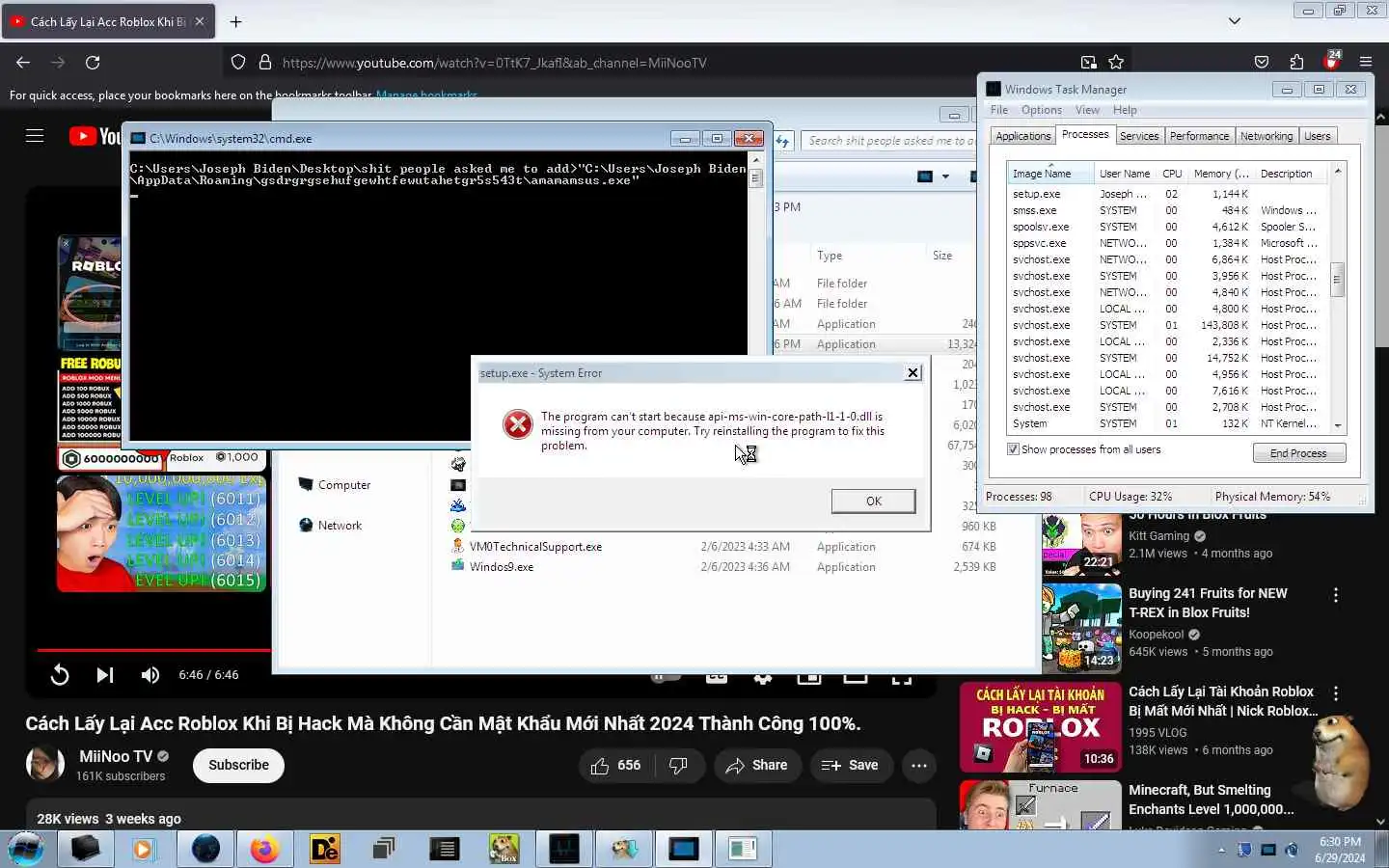
Task: Select VM0TechnicalSupport.exe file
Action: point(535,547)
